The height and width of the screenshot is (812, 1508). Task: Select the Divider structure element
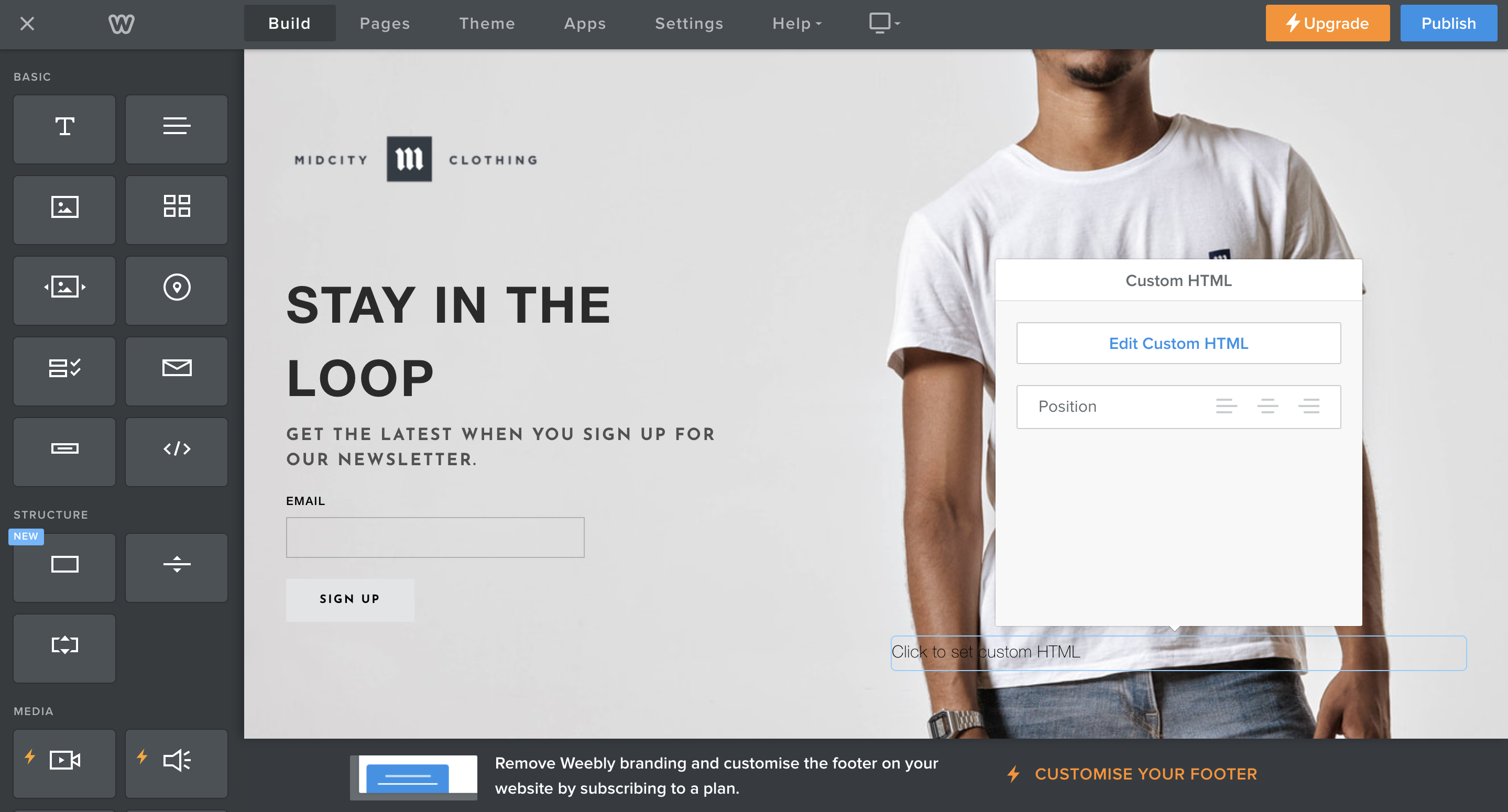[176, 567]
